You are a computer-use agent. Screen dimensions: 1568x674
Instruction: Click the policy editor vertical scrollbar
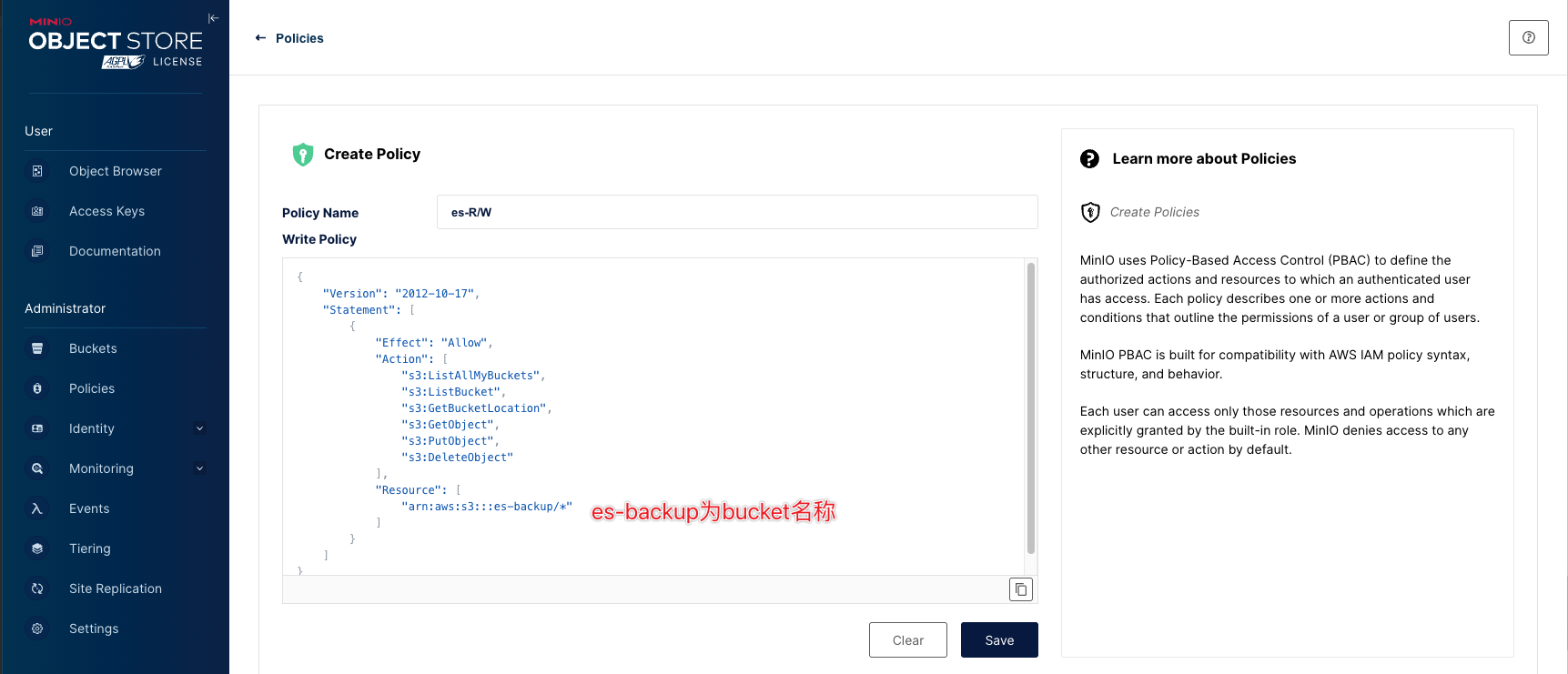coord(1030,407)
